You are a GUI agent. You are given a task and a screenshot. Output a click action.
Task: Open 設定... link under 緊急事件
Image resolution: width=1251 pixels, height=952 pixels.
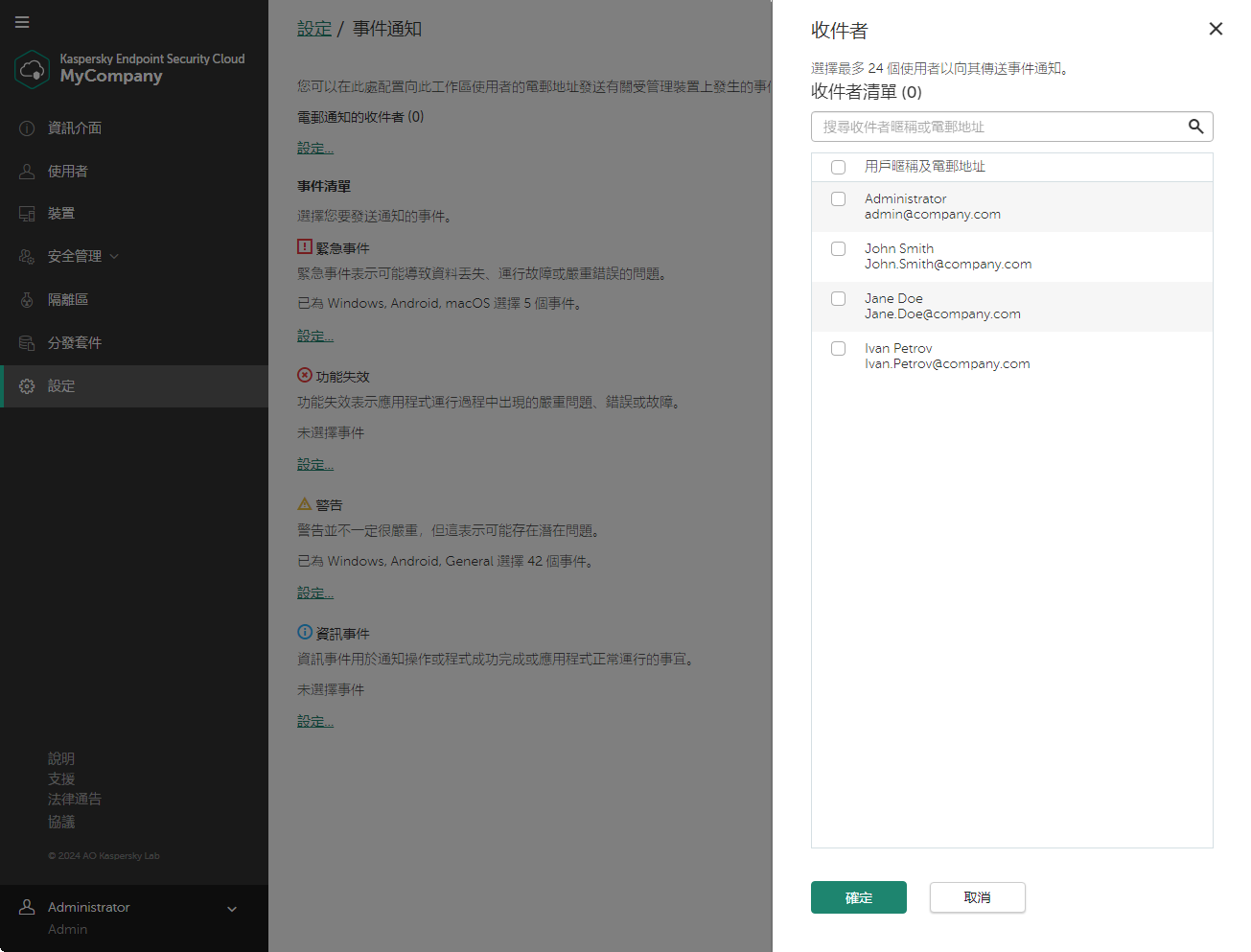[314, 336]
